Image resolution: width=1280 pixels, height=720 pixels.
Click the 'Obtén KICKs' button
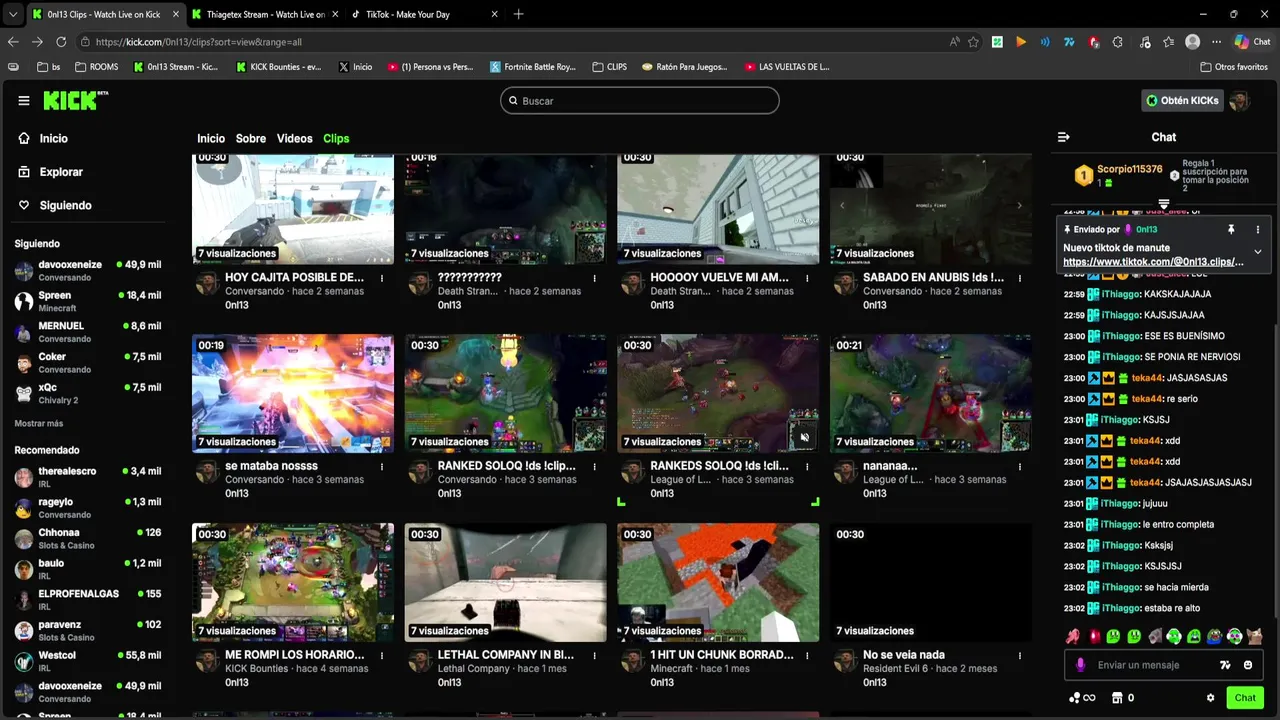click(x=1182, y=101)
